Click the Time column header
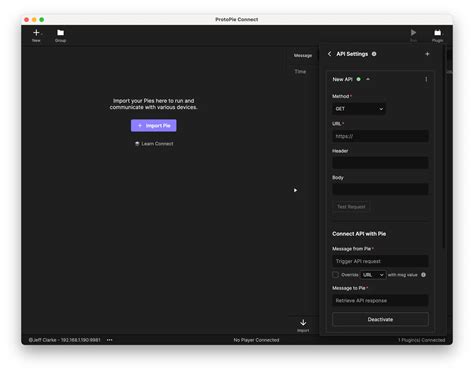This screenshot has height=373, width=474. [x=300, y=71]
